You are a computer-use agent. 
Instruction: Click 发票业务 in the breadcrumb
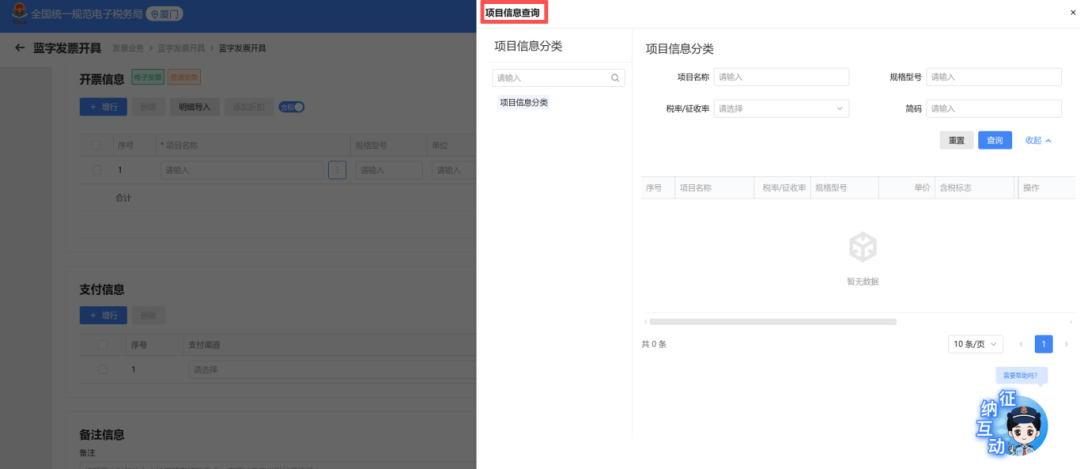pos(128,48)
